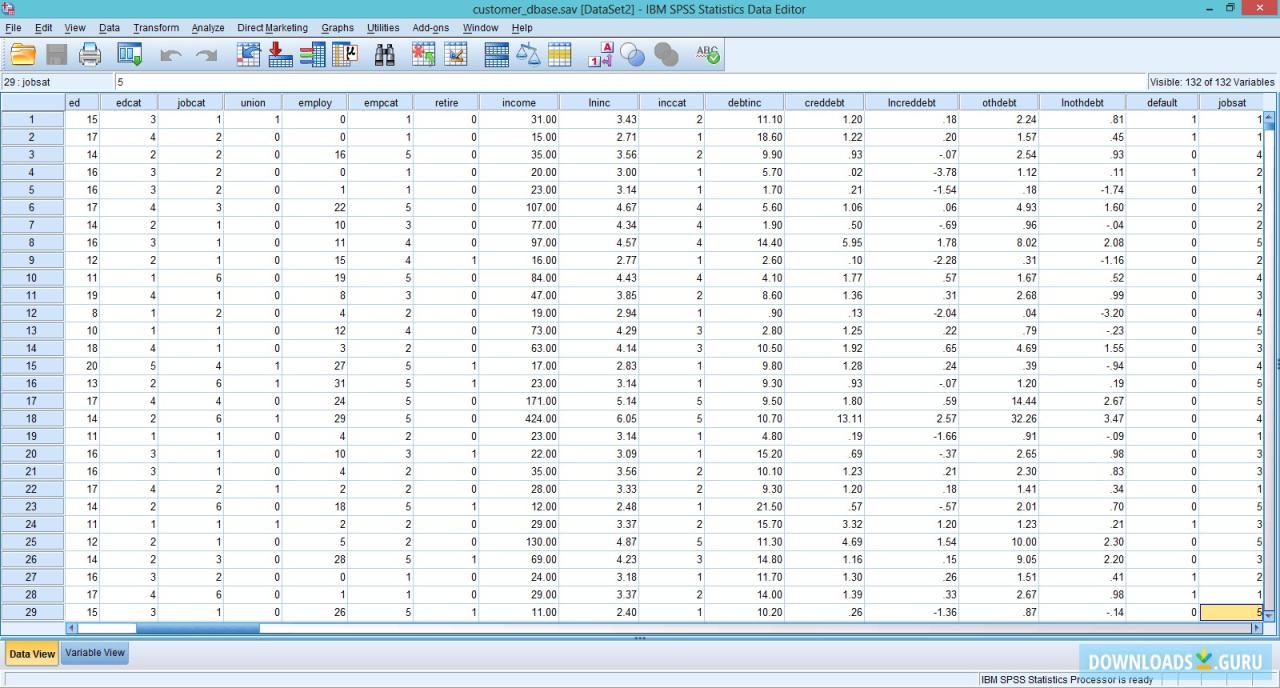Image resolution: width=1280 pixels, height=688 pixels.
Task: Switch to the Variable View tab
Action: coord(95,653)
